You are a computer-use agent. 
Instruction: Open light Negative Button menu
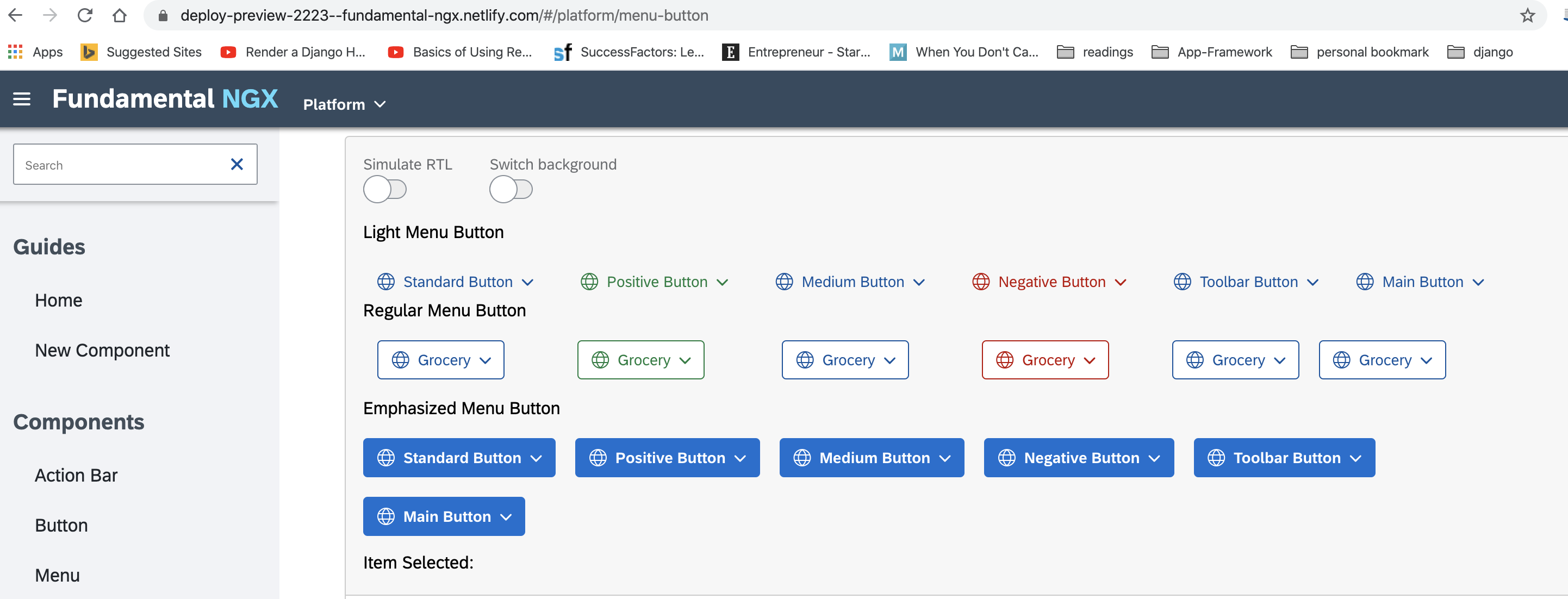pyautogui.click(x=1049, y=282)
